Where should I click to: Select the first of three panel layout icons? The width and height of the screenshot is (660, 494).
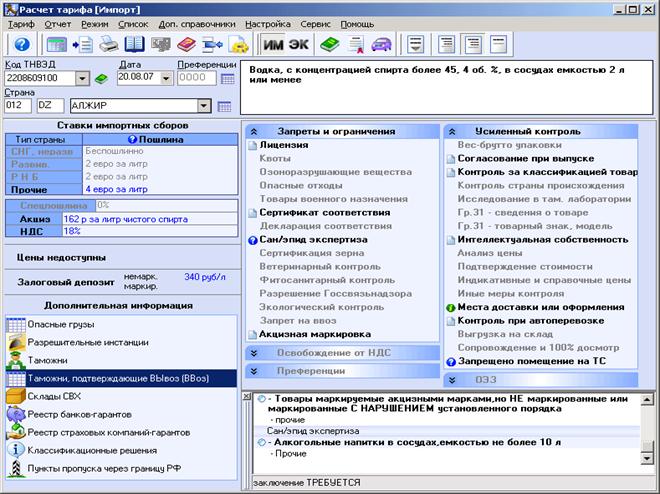[x=446, y=44]
